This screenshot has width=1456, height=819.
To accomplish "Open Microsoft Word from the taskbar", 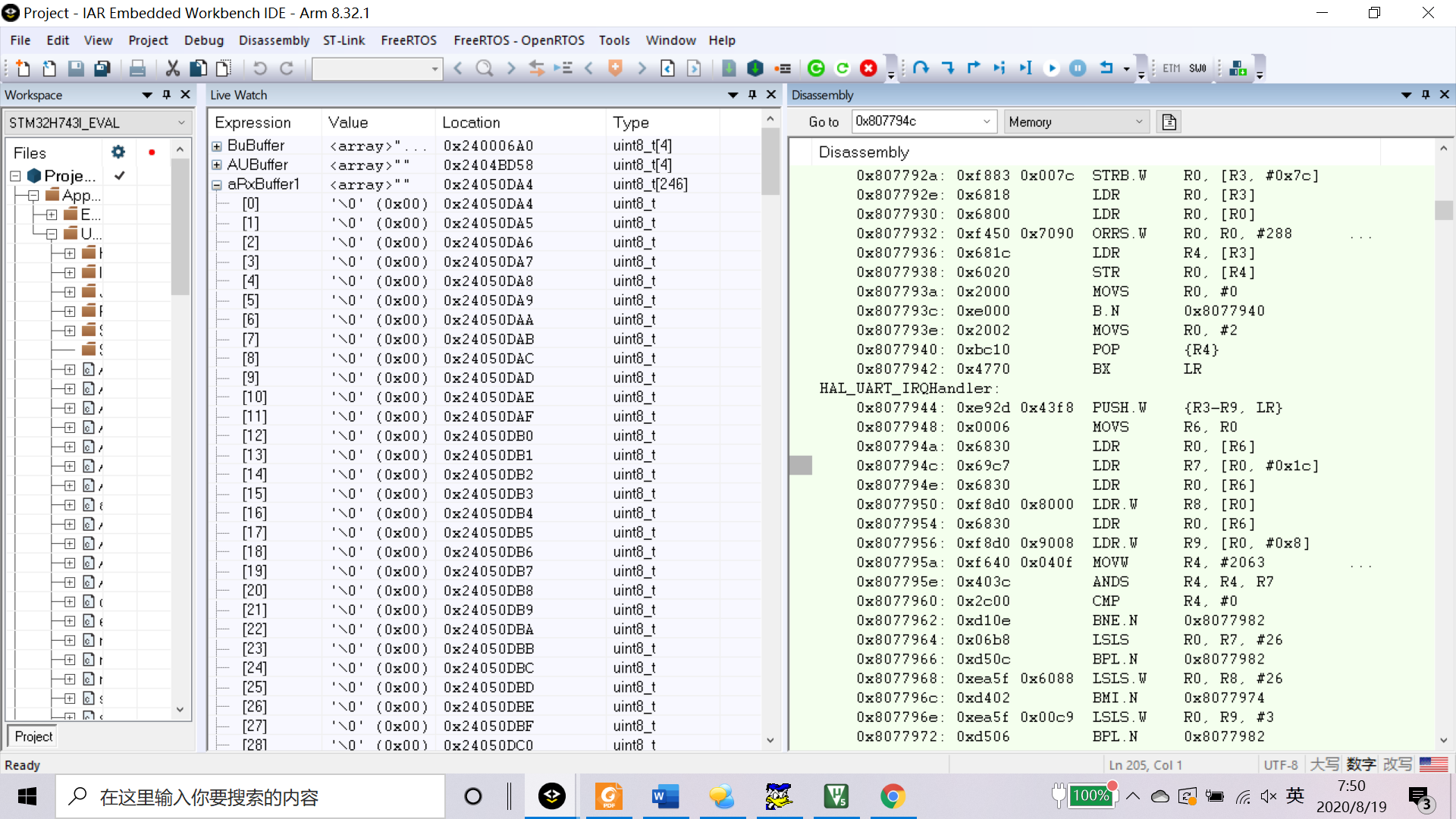I will click(665, 797).
